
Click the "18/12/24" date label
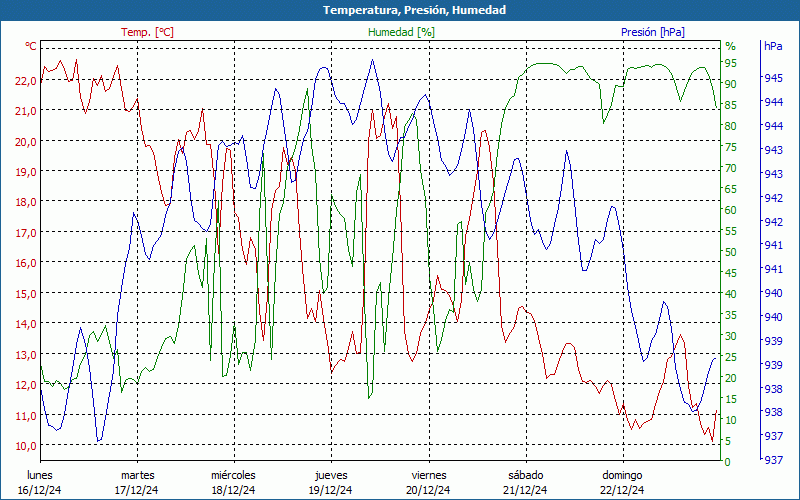pos(233,490)
